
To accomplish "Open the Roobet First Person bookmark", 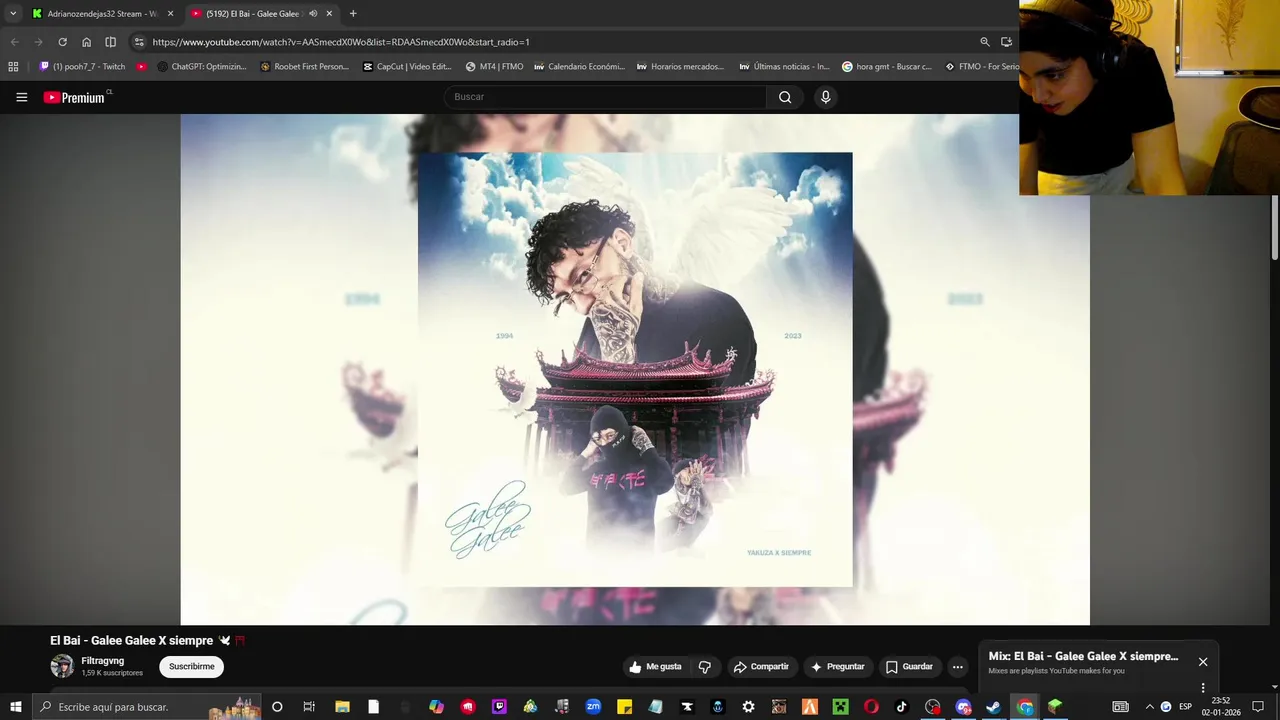I will [305, 67].
